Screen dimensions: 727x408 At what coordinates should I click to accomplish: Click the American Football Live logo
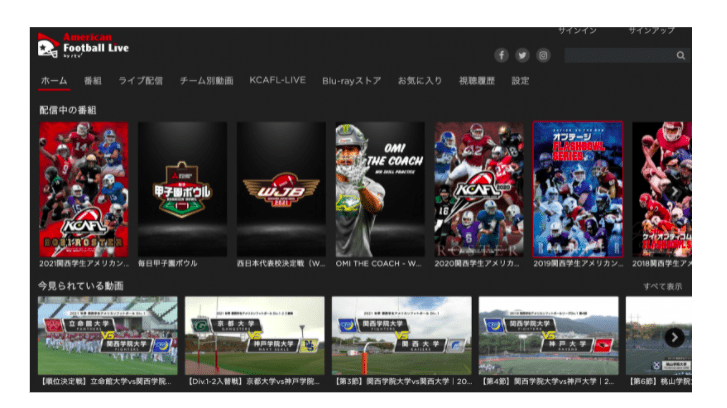[83, 46]
